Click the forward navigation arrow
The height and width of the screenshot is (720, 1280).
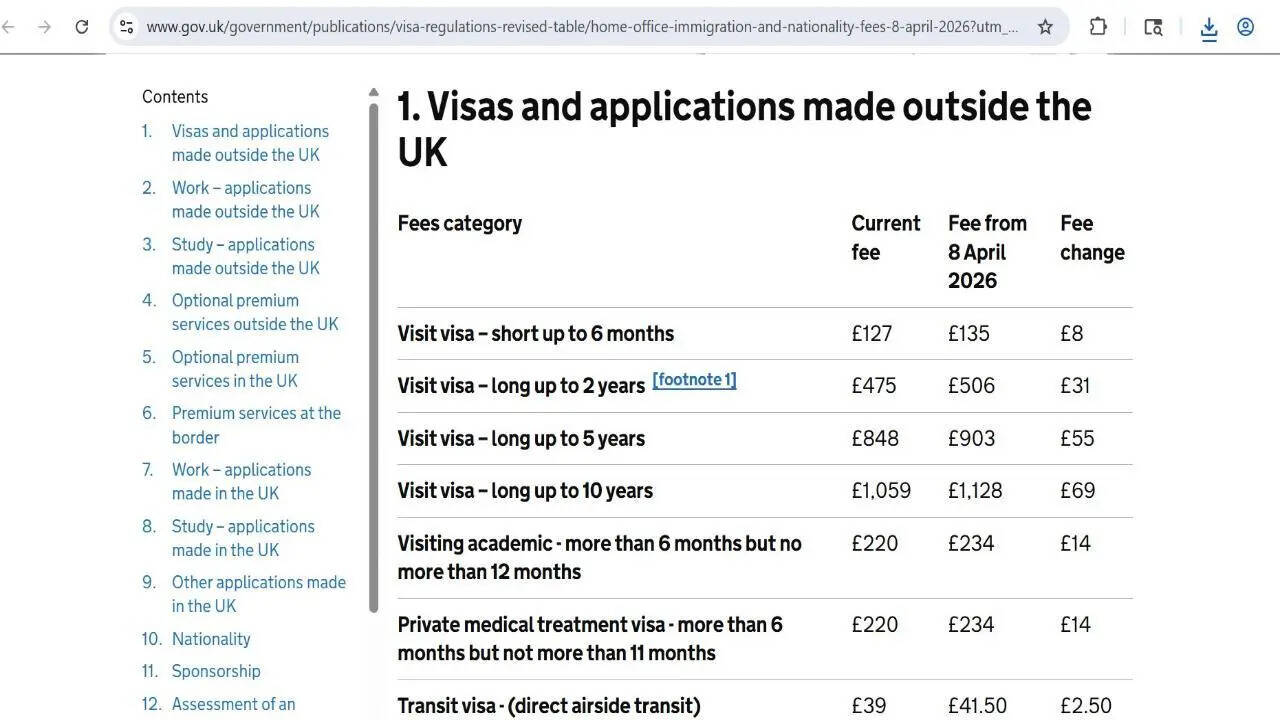pyautogui.click(x=44, y=27)
